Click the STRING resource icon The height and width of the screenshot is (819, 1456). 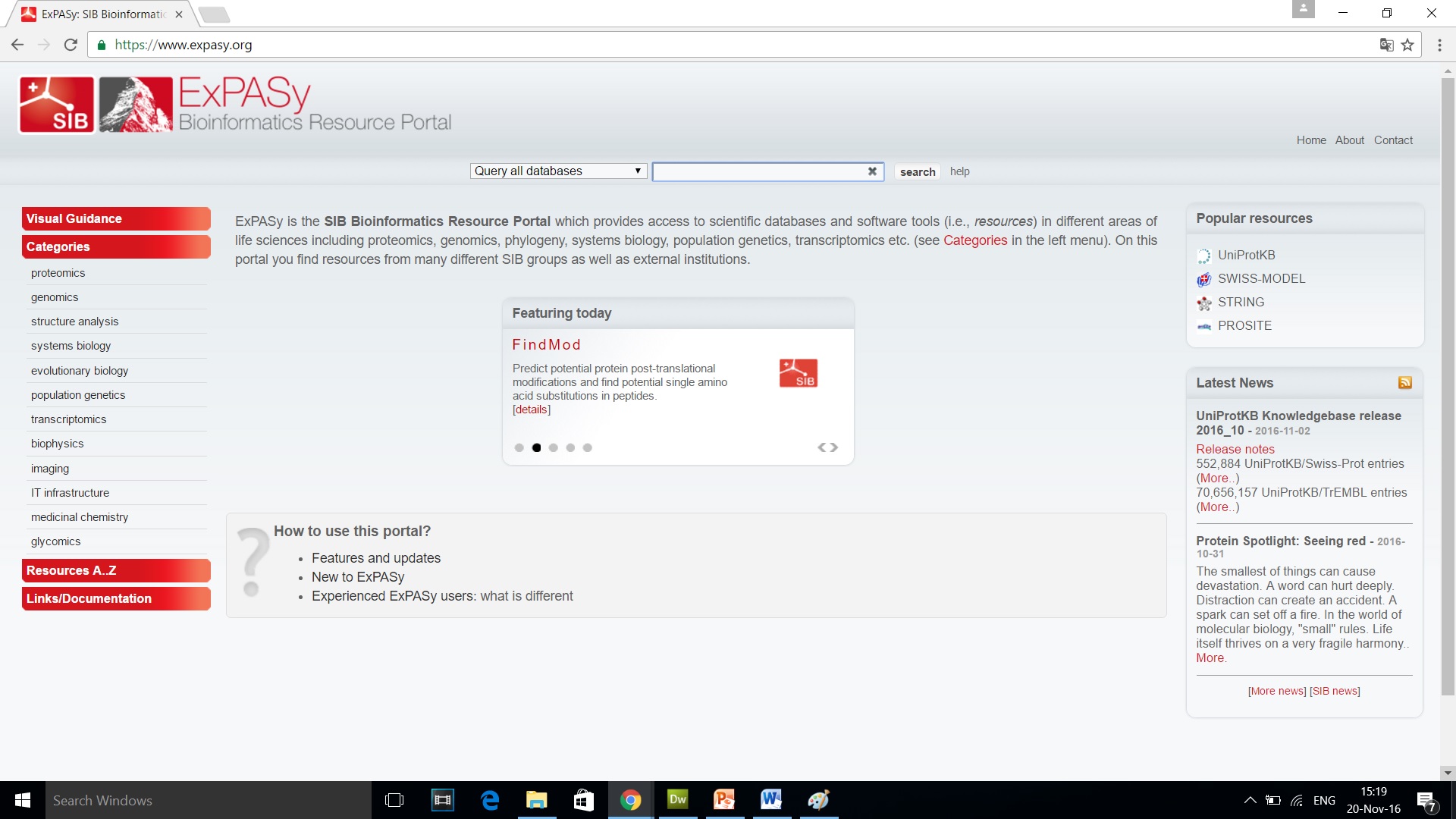(x=1204, y=303)
